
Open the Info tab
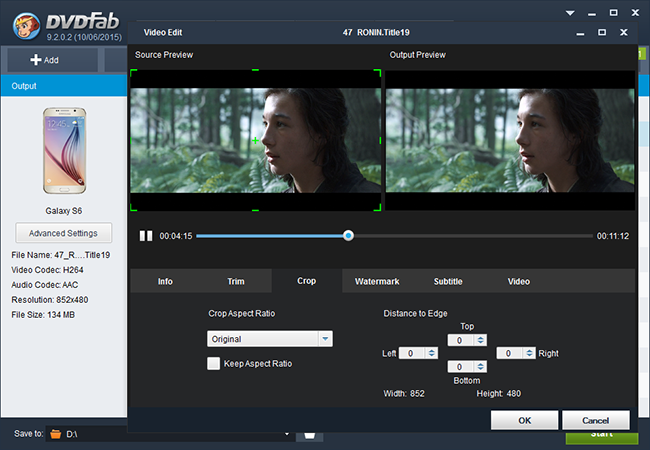(165, 281)
